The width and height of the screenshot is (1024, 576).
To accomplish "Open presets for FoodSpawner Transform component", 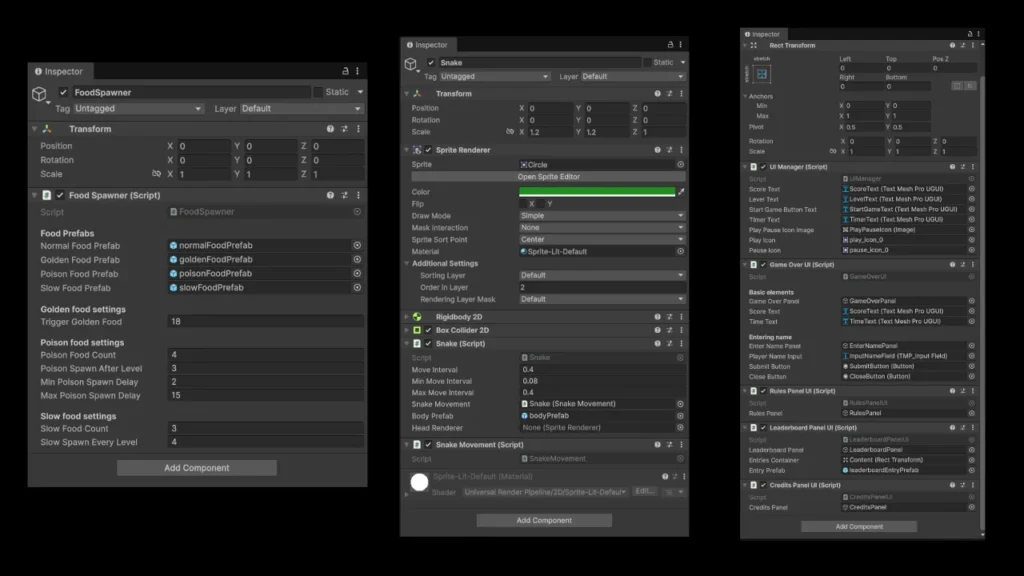I will pos(345,129).
